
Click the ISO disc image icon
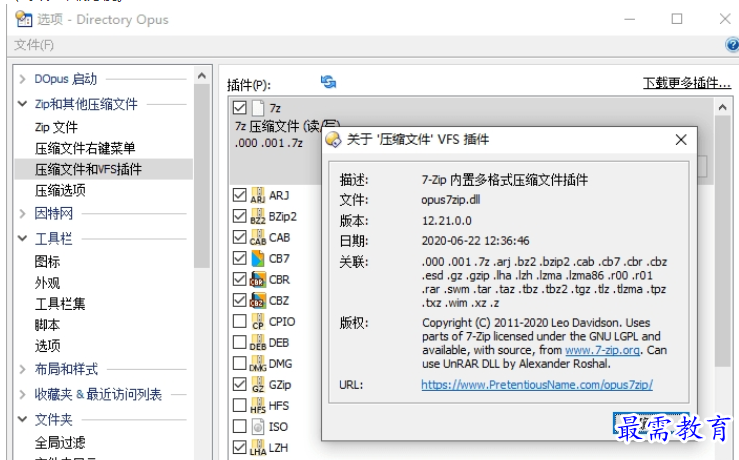click(258, 427)
